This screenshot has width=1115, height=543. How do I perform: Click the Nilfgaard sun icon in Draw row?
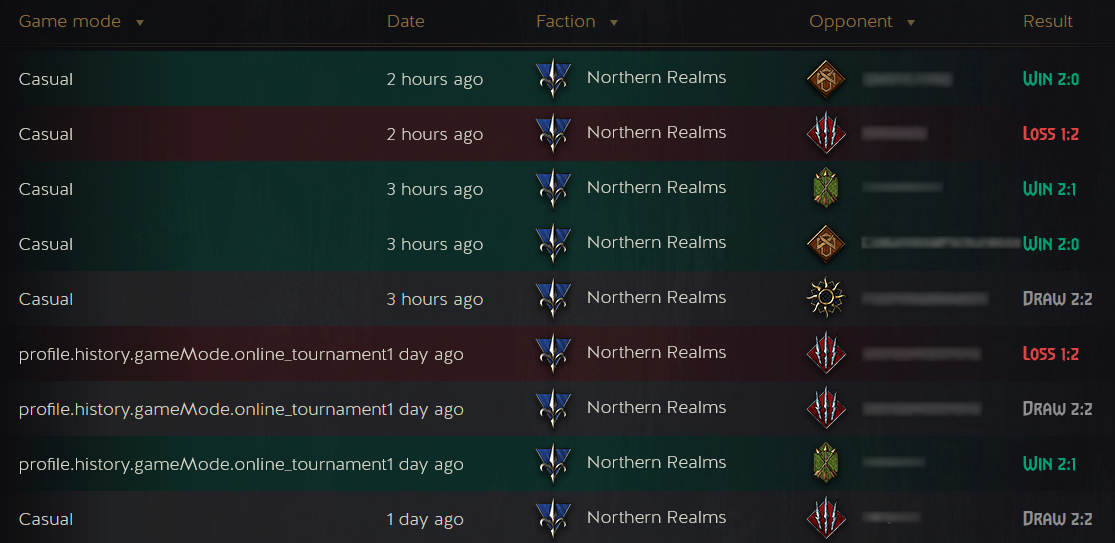826,298
